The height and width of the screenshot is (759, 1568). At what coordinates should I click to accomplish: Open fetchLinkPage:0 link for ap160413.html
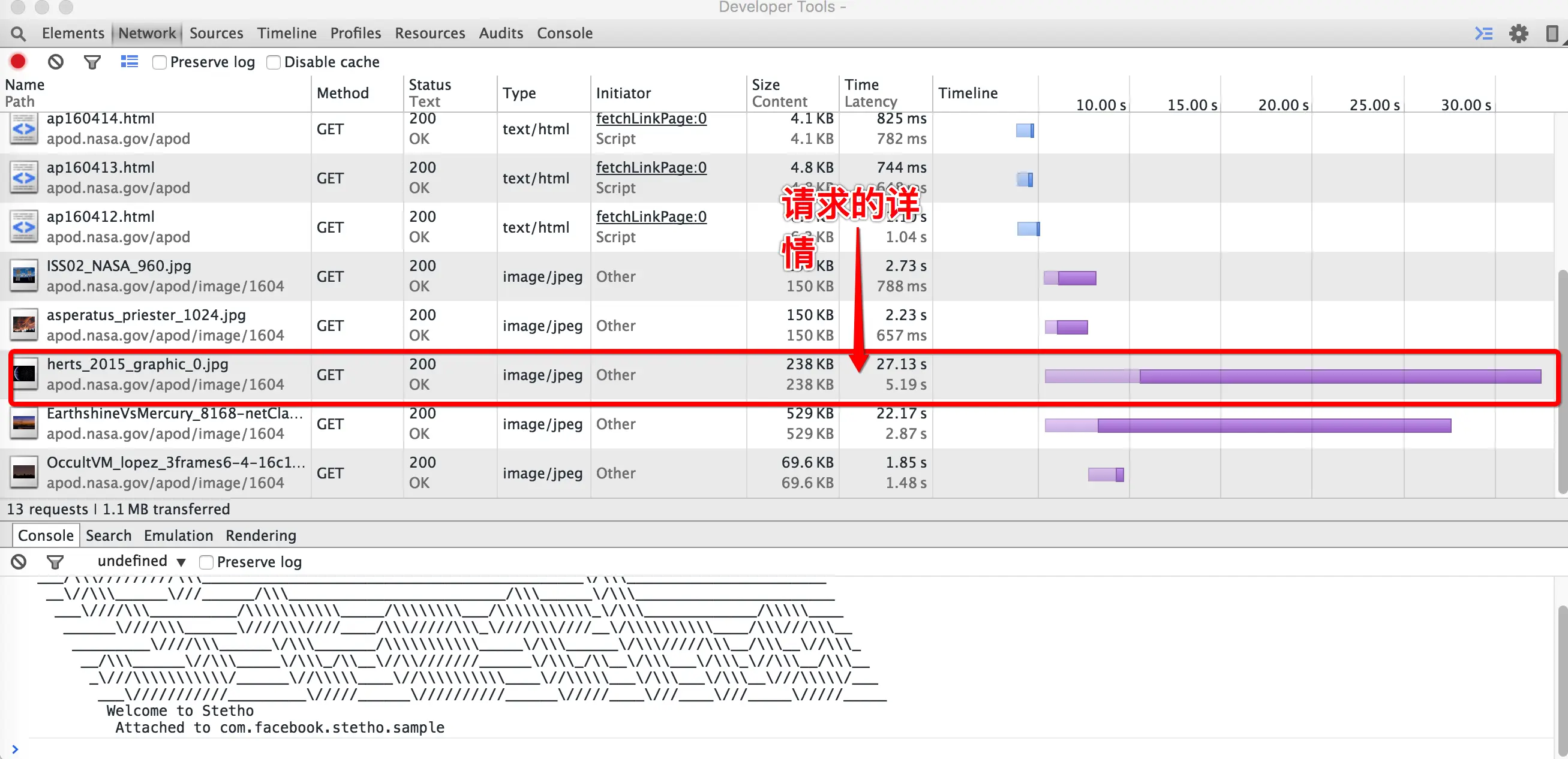point(651,167)
